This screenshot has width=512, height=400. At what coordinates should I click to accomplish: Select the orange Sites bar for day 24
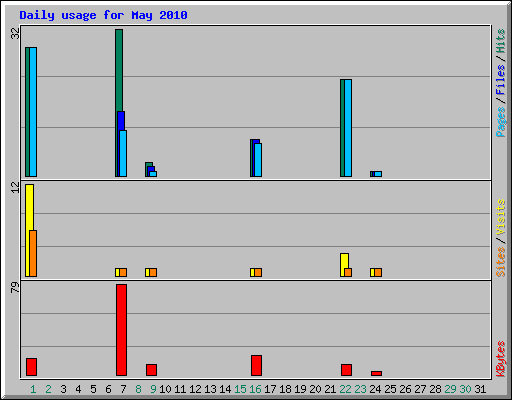pos(378,272)
